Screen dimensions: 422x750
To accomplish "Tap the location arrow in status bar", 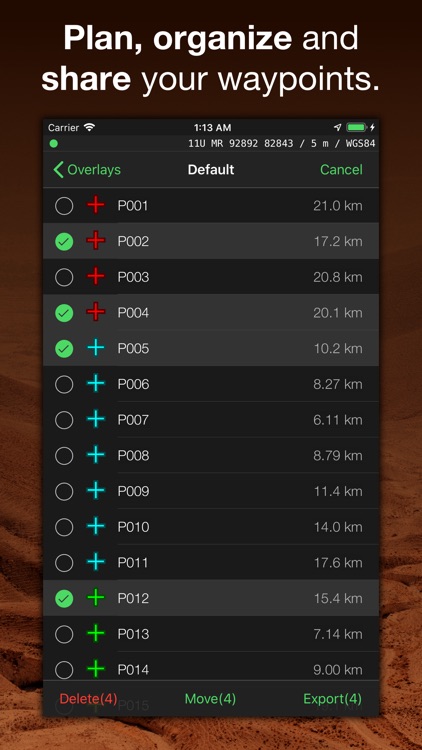I will tap(338, 128).
